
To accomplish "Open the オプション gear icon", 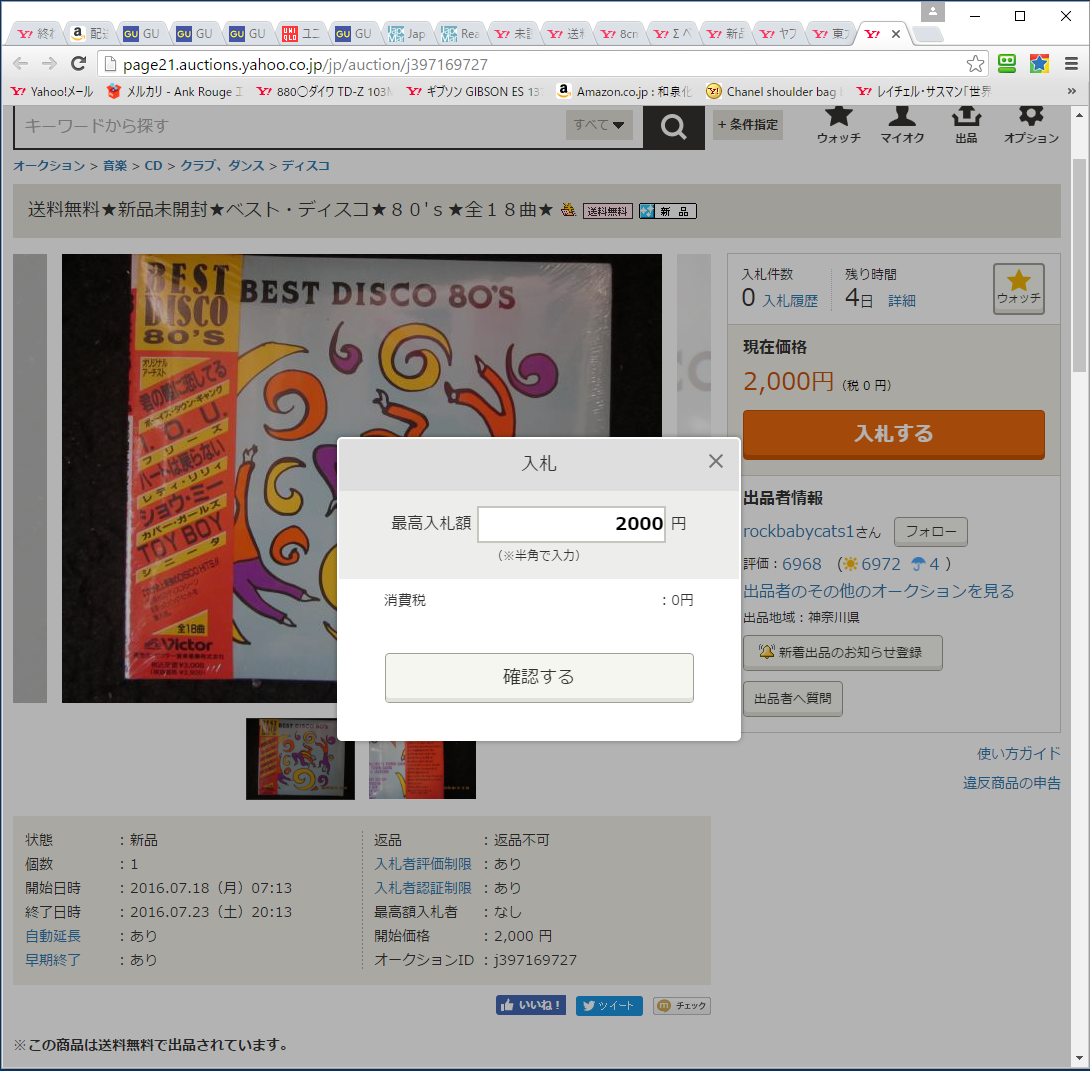I will (x=1031, y=125).
